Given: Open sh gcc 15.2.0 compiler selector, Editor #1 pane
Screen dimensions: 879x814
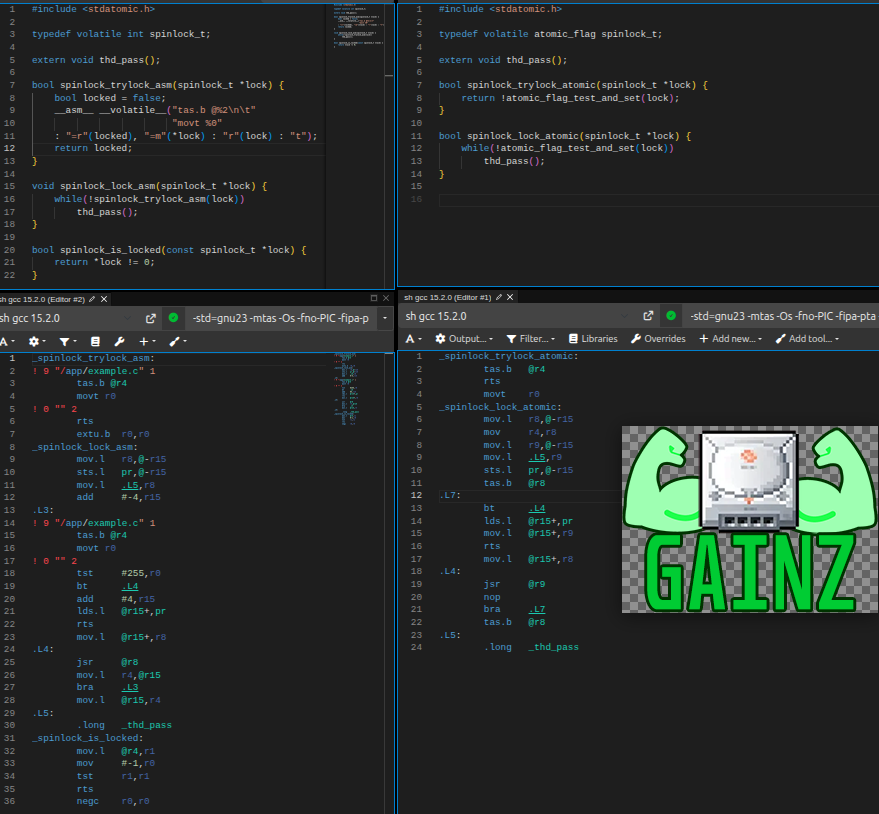Looking at the screenshot, I should [x=516, y=316].
